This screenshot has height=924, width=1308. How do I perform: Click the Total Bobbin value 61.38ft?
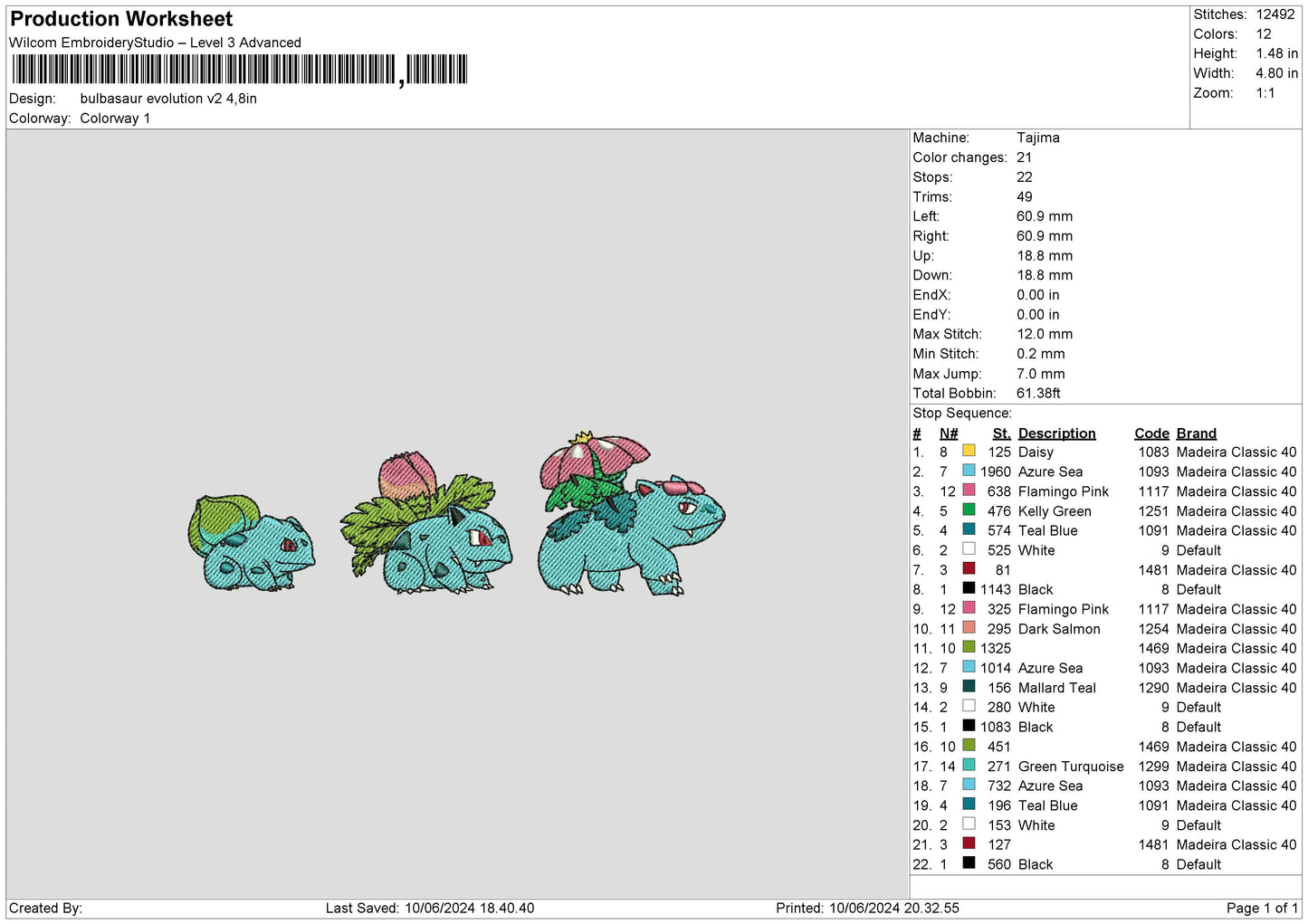[x=1038, y=393]
